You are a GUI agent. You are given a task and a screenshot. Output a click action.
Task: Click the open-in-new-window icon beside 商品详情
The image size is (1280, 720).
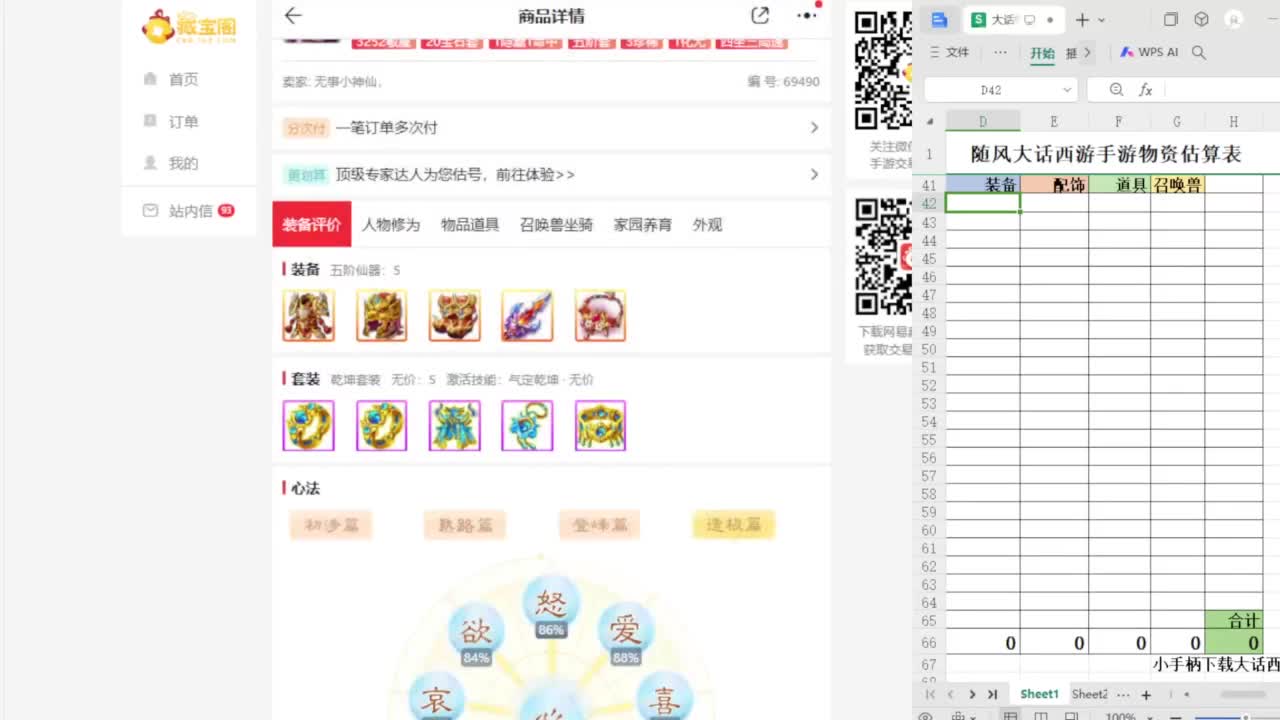point(759,16)
